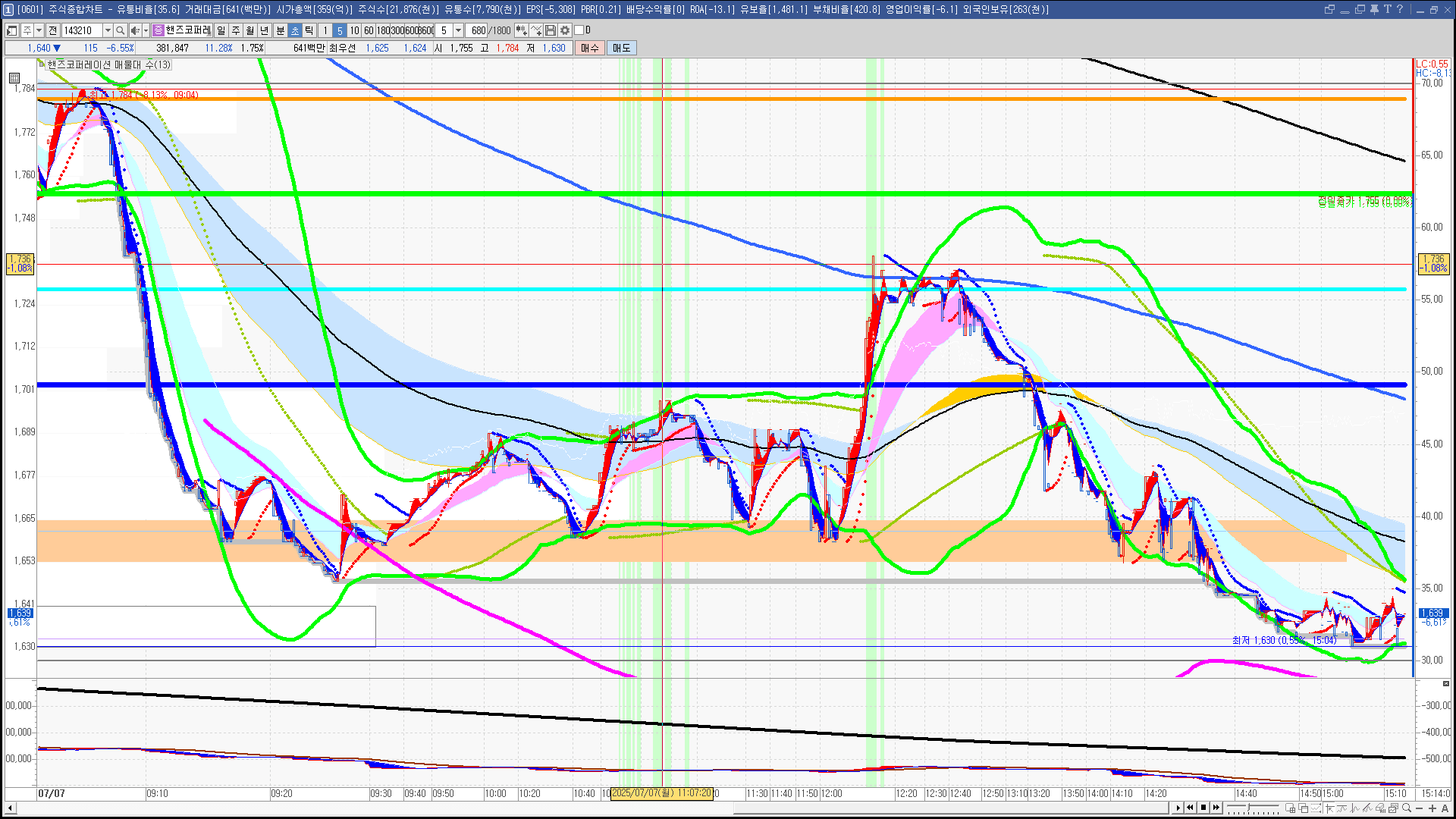Viewport: 1456px width, 819px height.
Task: Open chart settings gear icon
Action: (565, 30)
